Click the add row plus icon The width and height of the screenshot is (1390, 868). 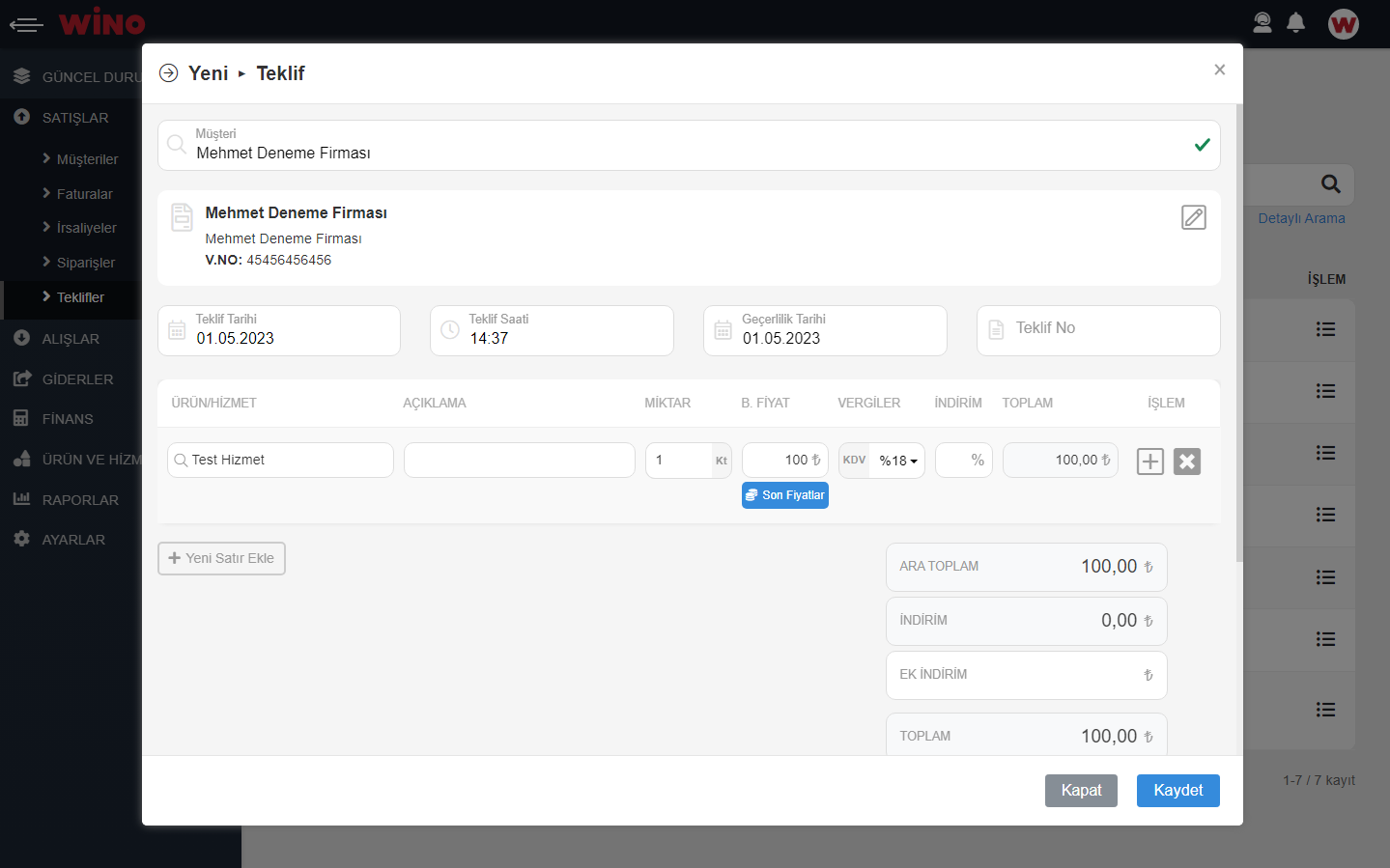[x=1149, y=462]
